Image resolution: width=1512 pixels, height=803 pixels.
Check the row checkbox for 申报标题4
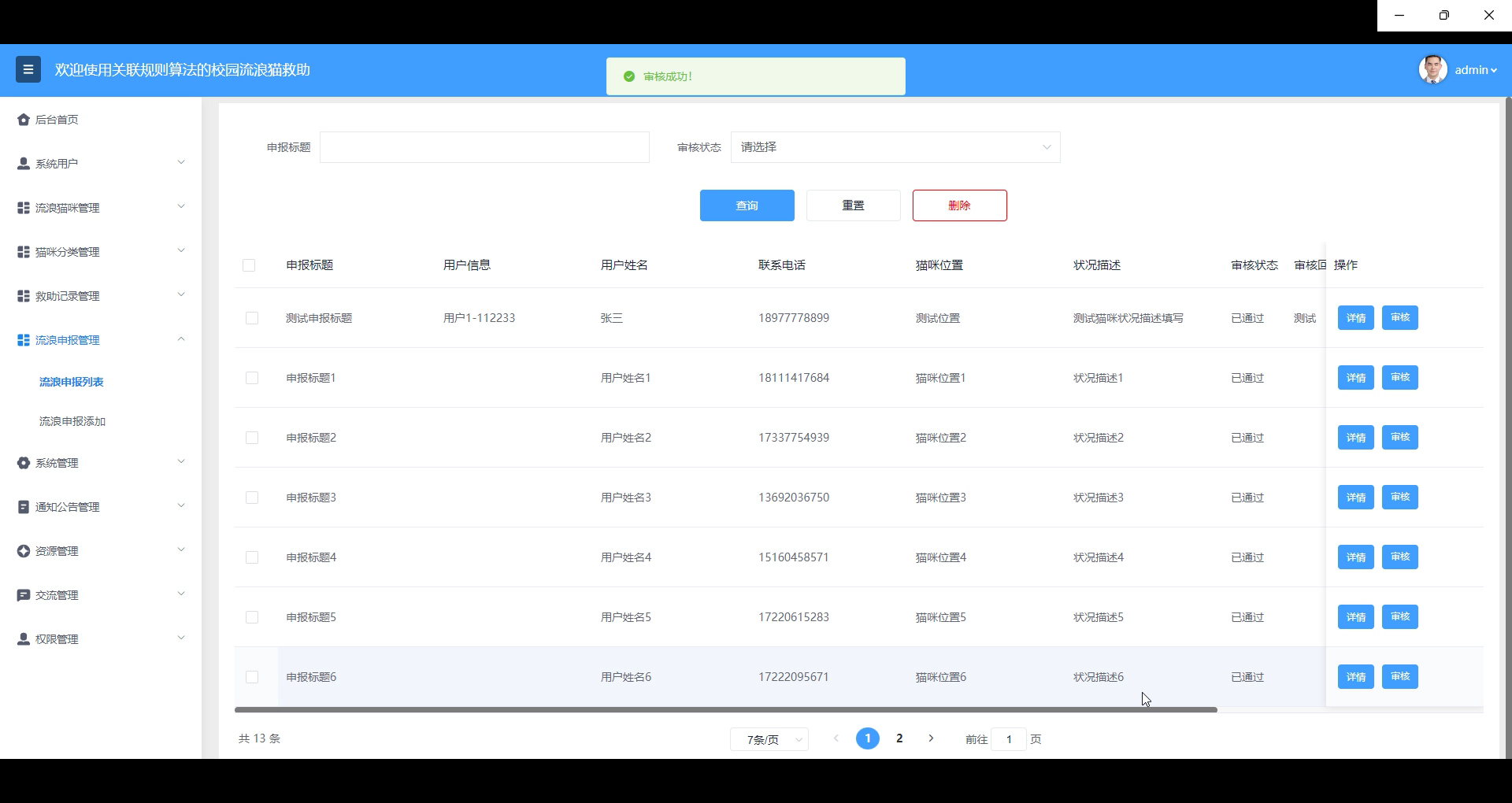tap(252, 557)
